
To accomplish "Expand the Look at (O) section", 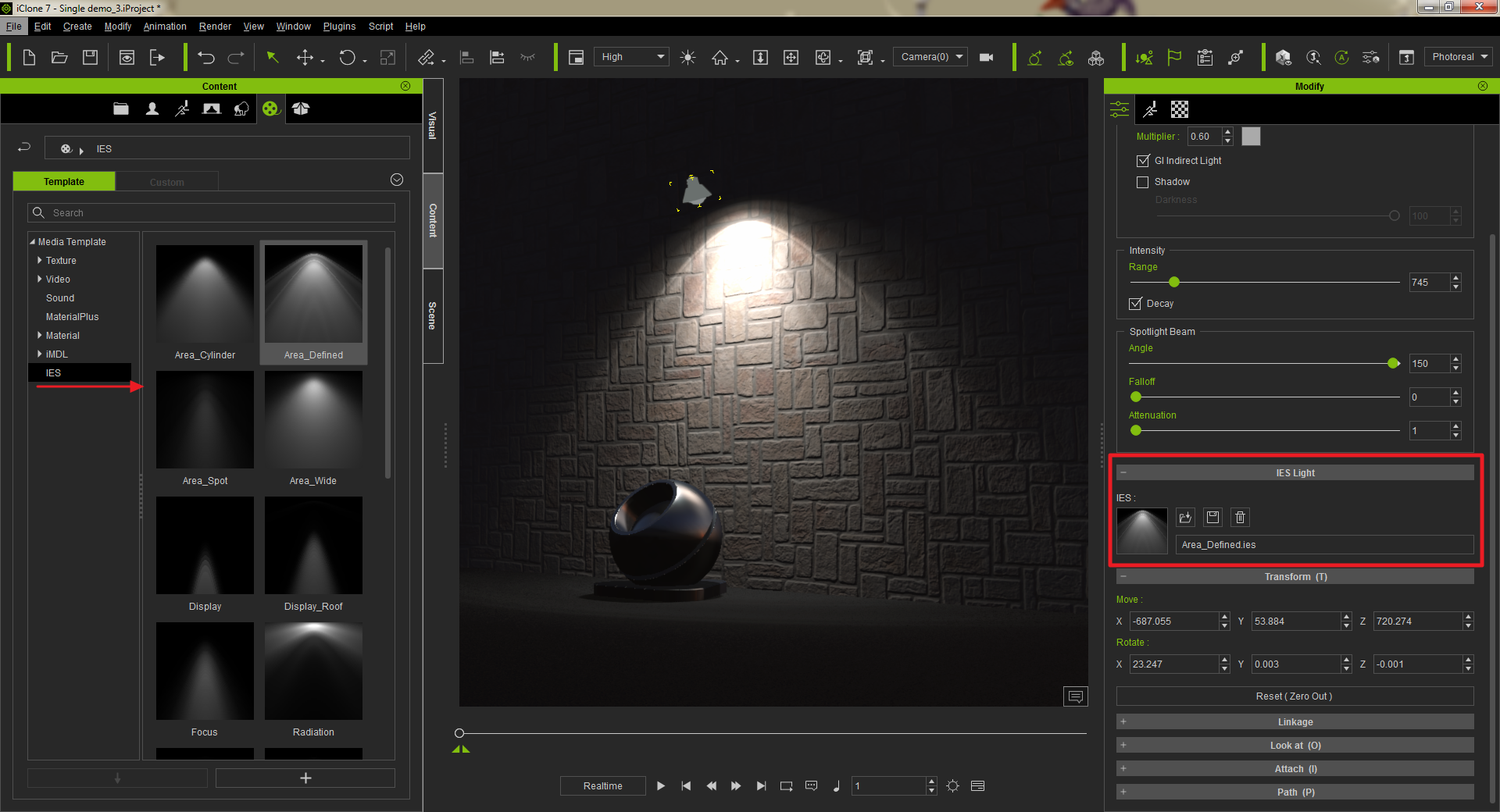I will [1295, 746].
